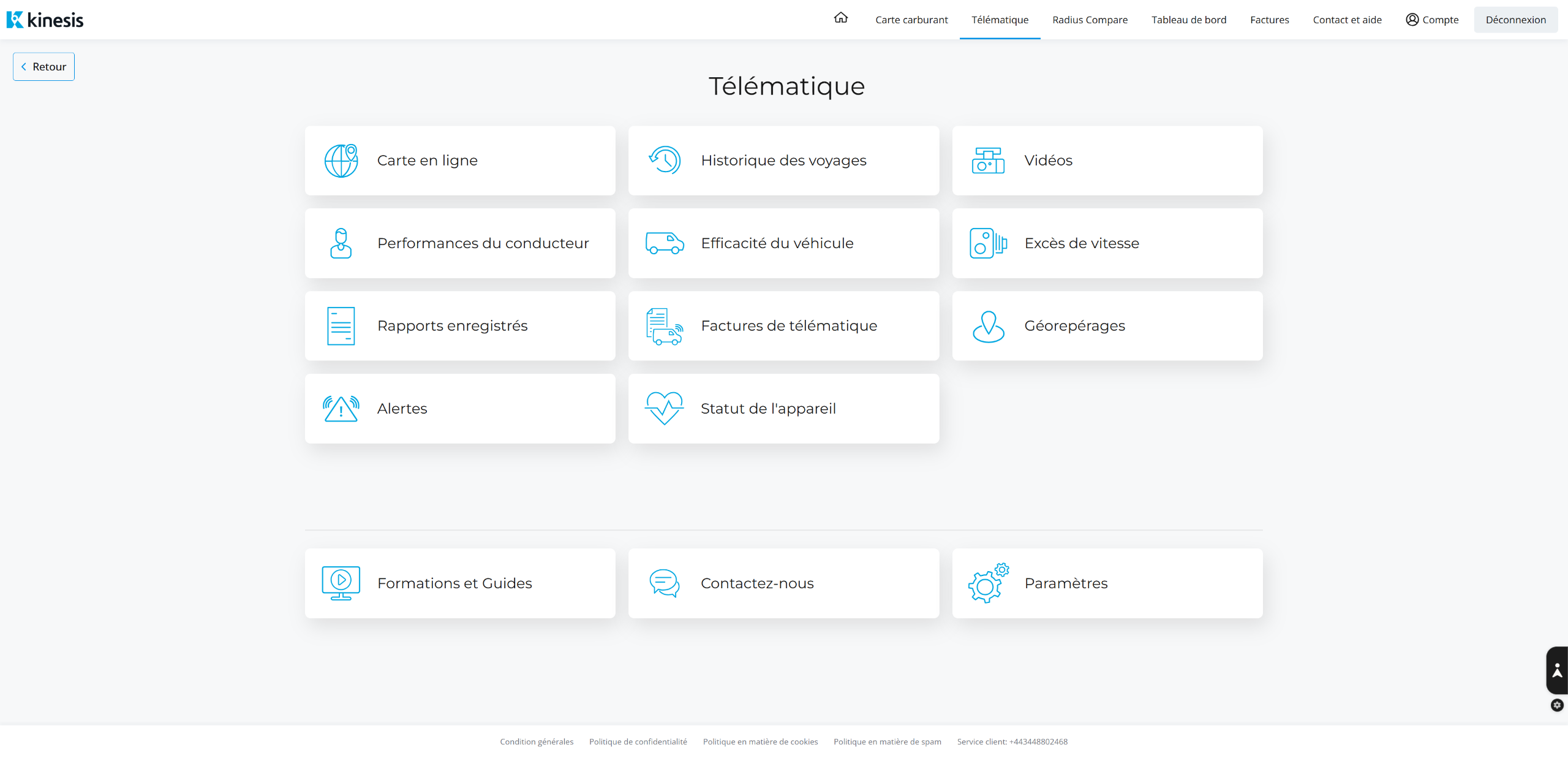
Task: Open the Compte account menu
Action: (x=1432, y=20)
